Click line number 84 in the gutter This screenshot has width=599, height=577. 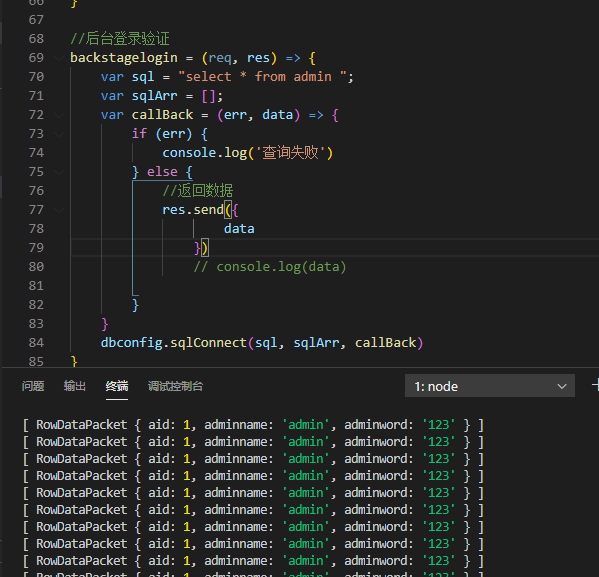pyautogui.click(x=36, y=343)
